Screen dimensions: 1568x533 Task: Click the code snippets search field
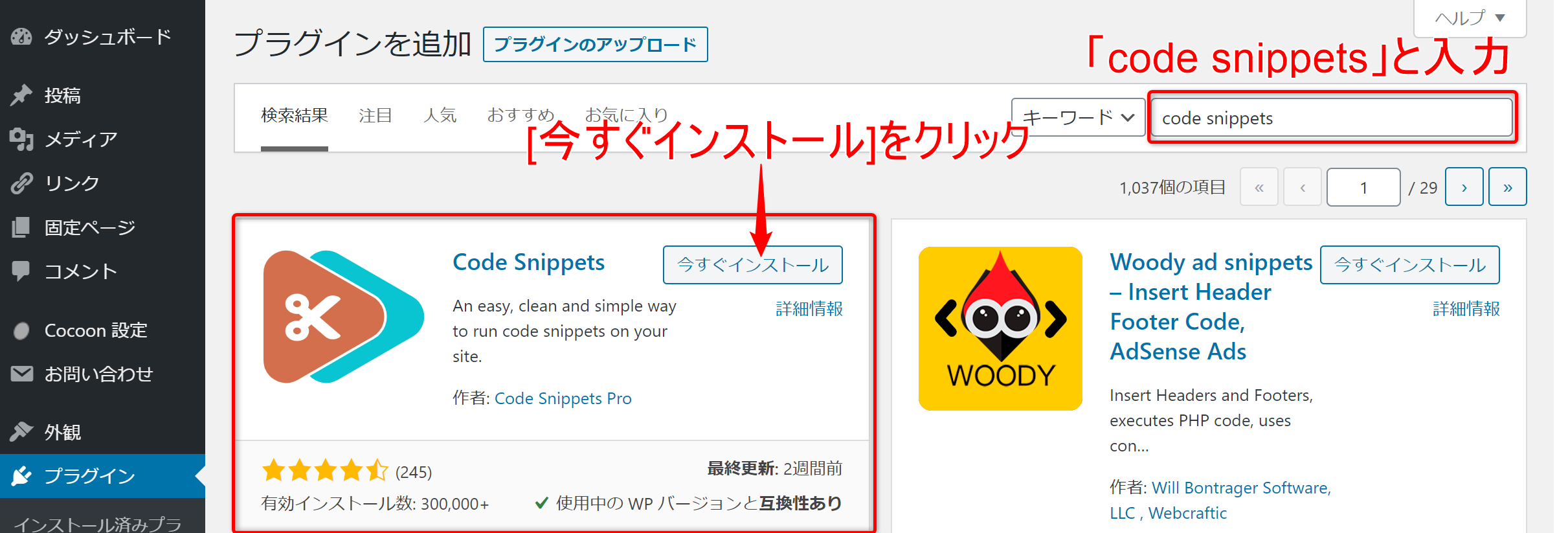click(1332, 117)
